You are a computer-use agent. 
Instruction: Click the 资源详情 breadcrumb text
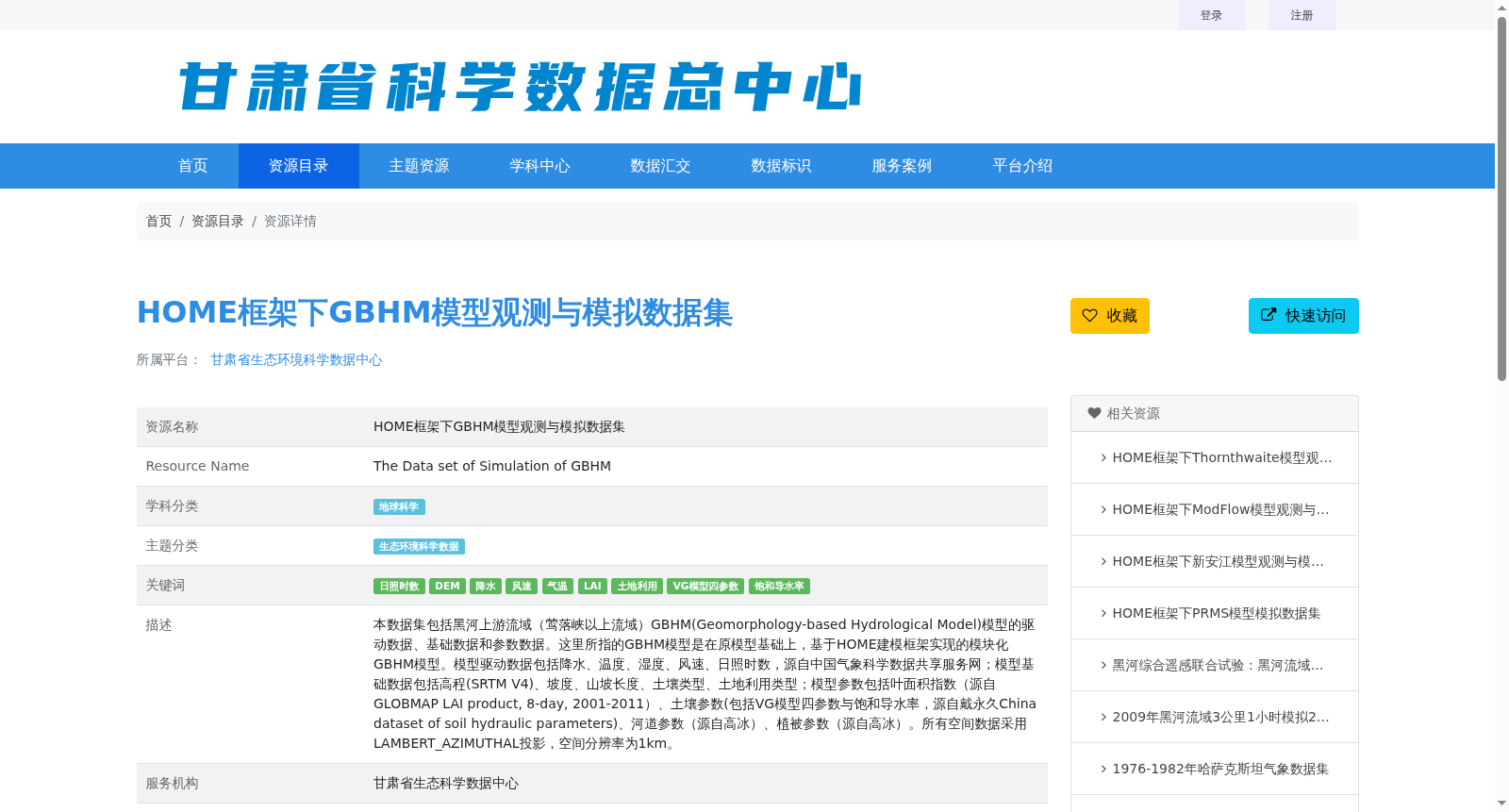coord(290,221)
